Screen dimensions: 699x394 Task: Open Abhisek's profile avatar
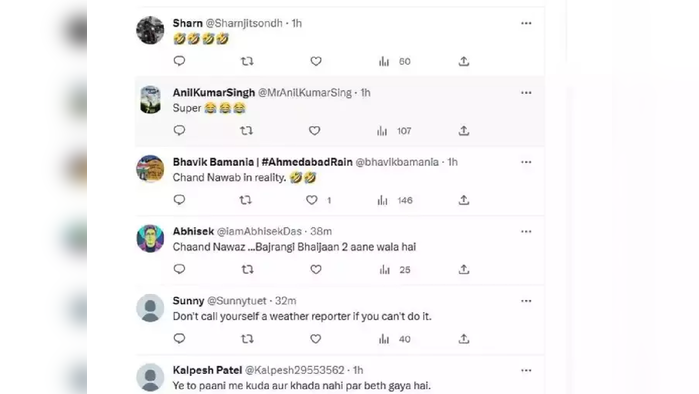point(150,238)
